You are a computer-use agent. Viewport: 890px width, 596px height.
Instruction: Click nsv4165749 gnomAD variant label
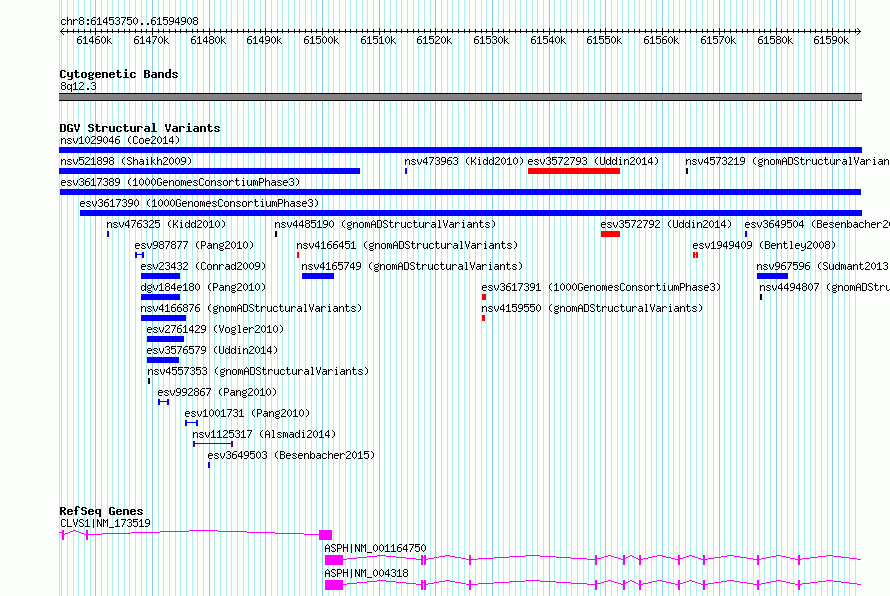[412, 266]
